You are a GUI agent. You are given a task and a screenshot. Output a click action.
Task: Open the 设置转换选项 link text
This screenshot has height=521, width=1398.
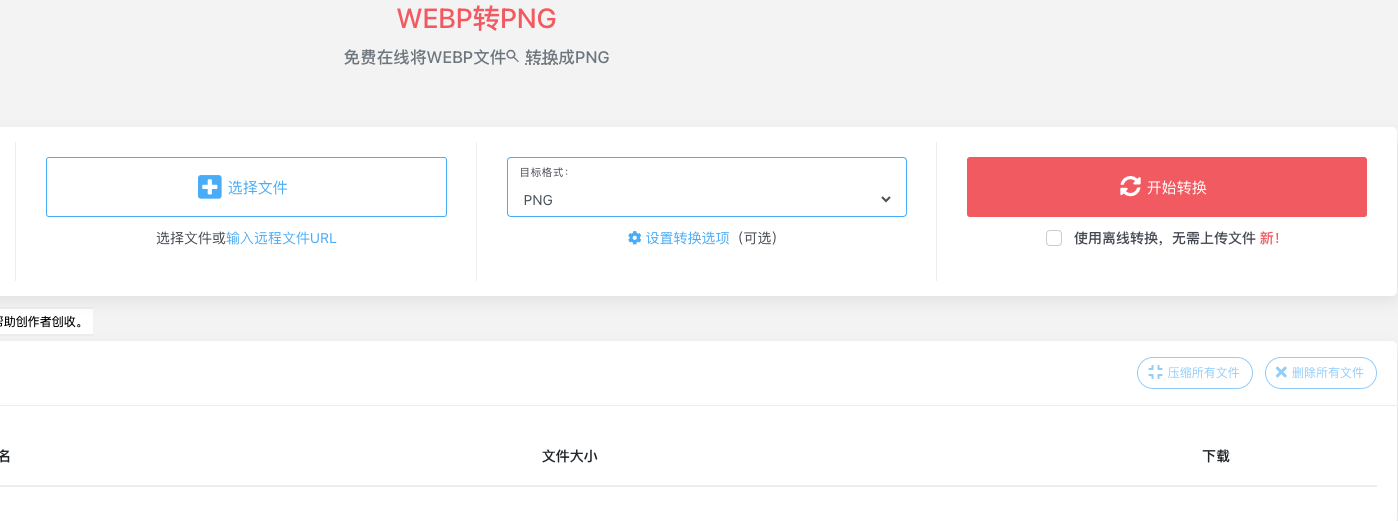click(688, 238)
